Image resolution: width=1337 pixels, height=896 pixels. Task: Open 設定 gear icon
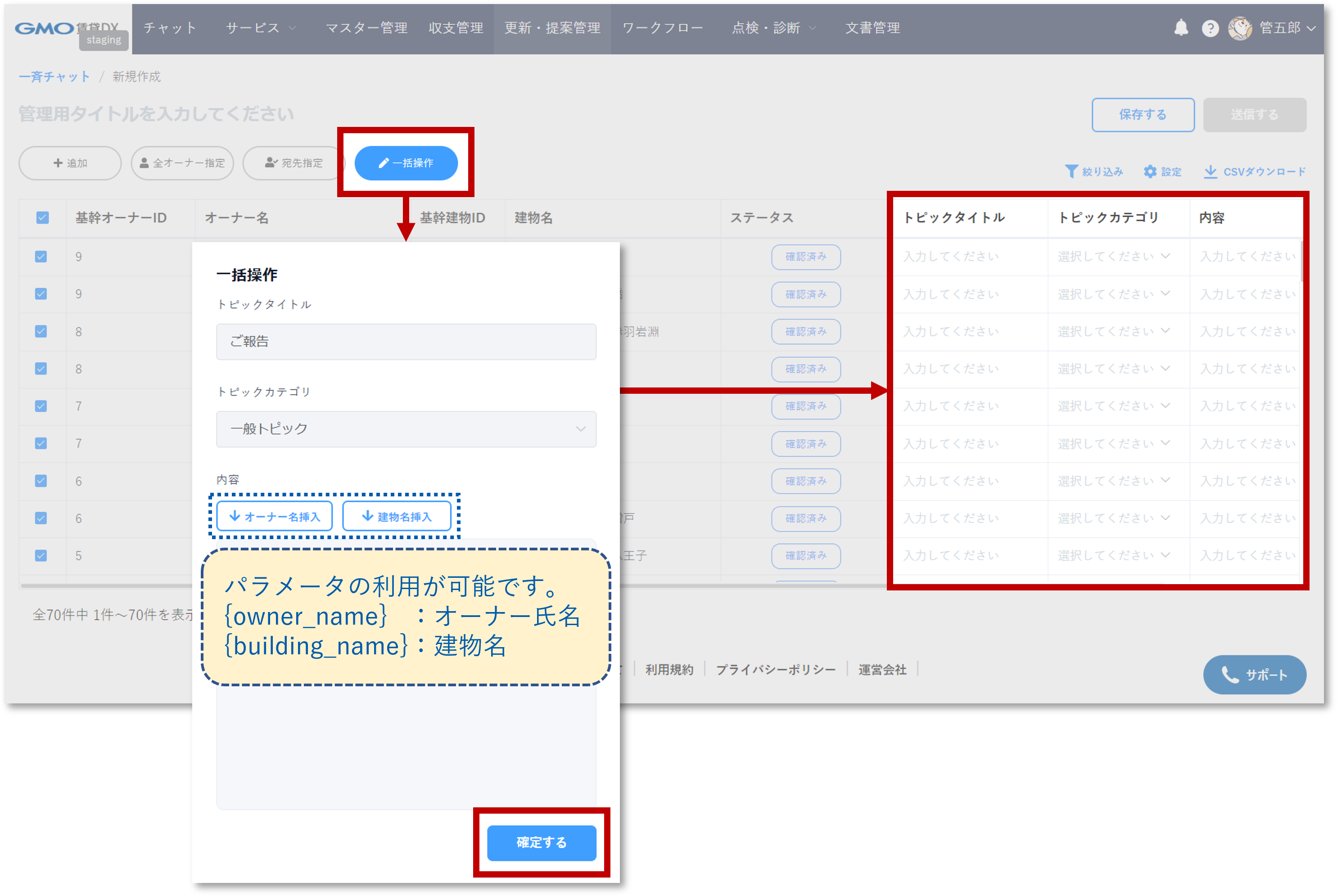pyautogui.click(x=1150, y=171)
